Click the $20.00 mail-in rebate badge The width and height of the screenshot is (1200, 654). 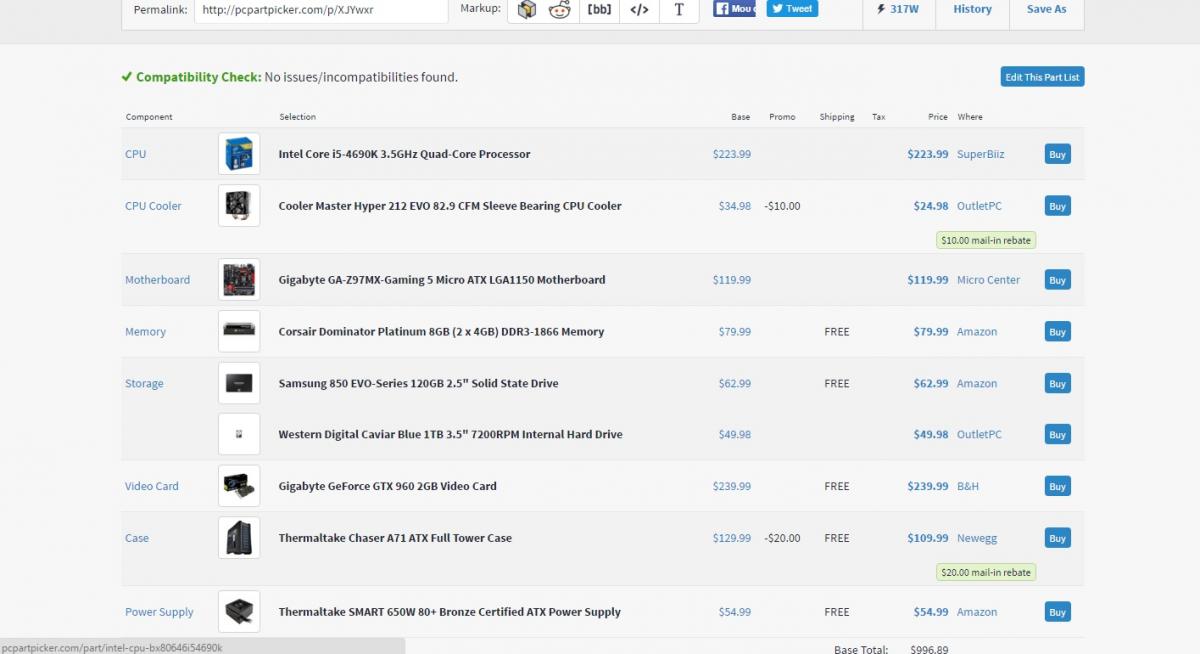(986, 572)
